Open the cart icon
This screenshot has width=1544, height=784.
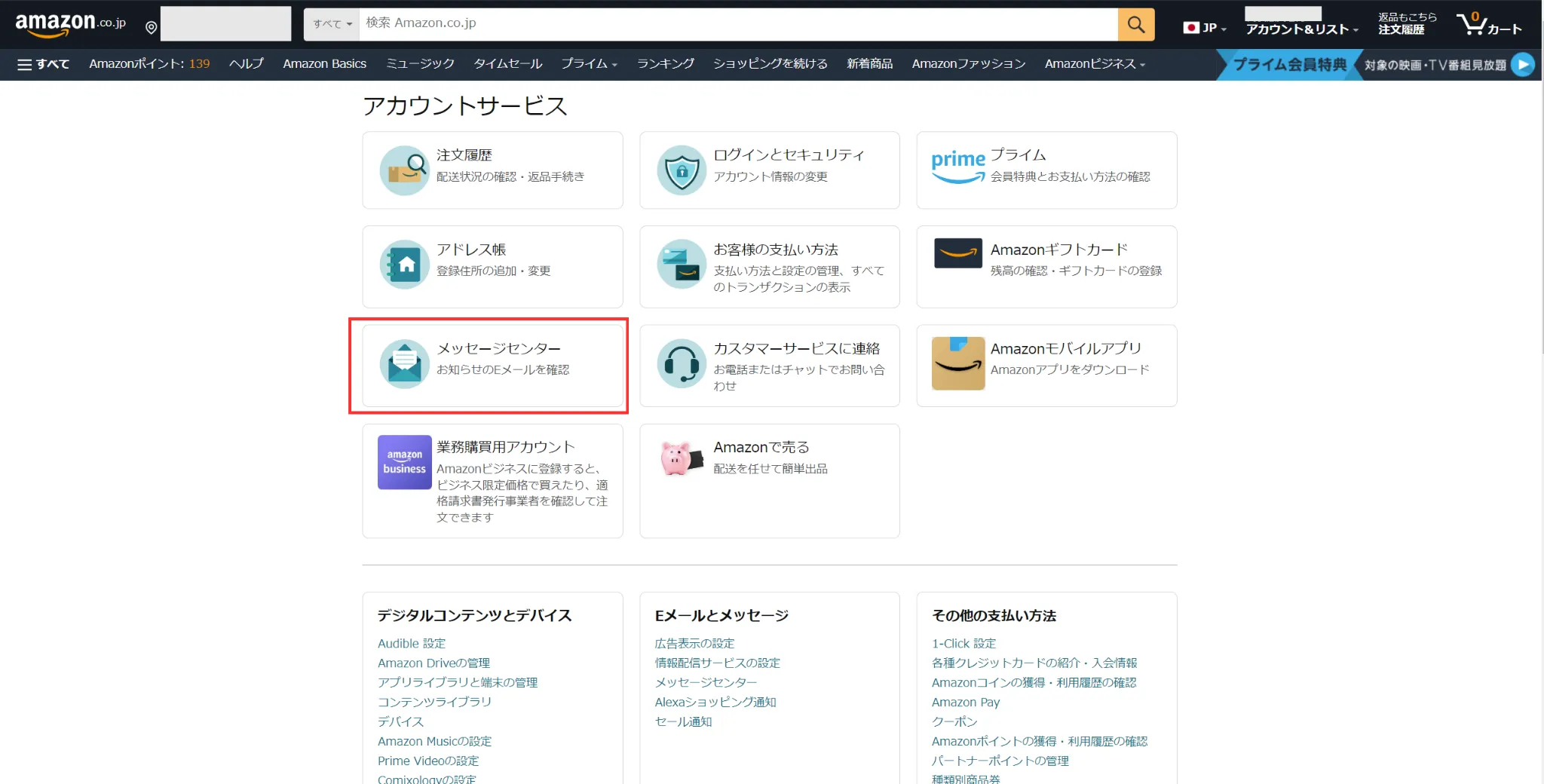tap(1488, 24)
